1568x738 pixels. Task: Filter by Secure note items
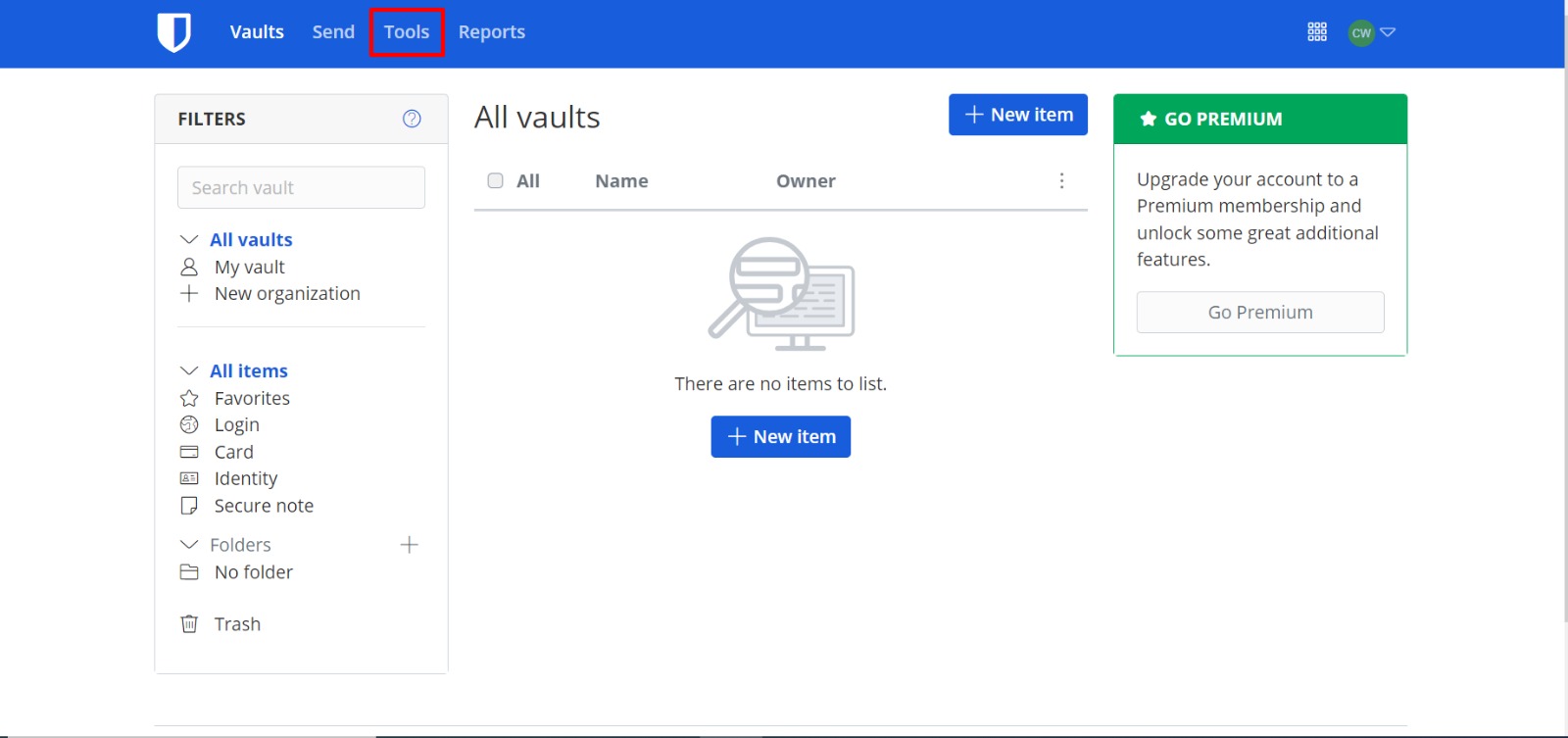point(264,506)
